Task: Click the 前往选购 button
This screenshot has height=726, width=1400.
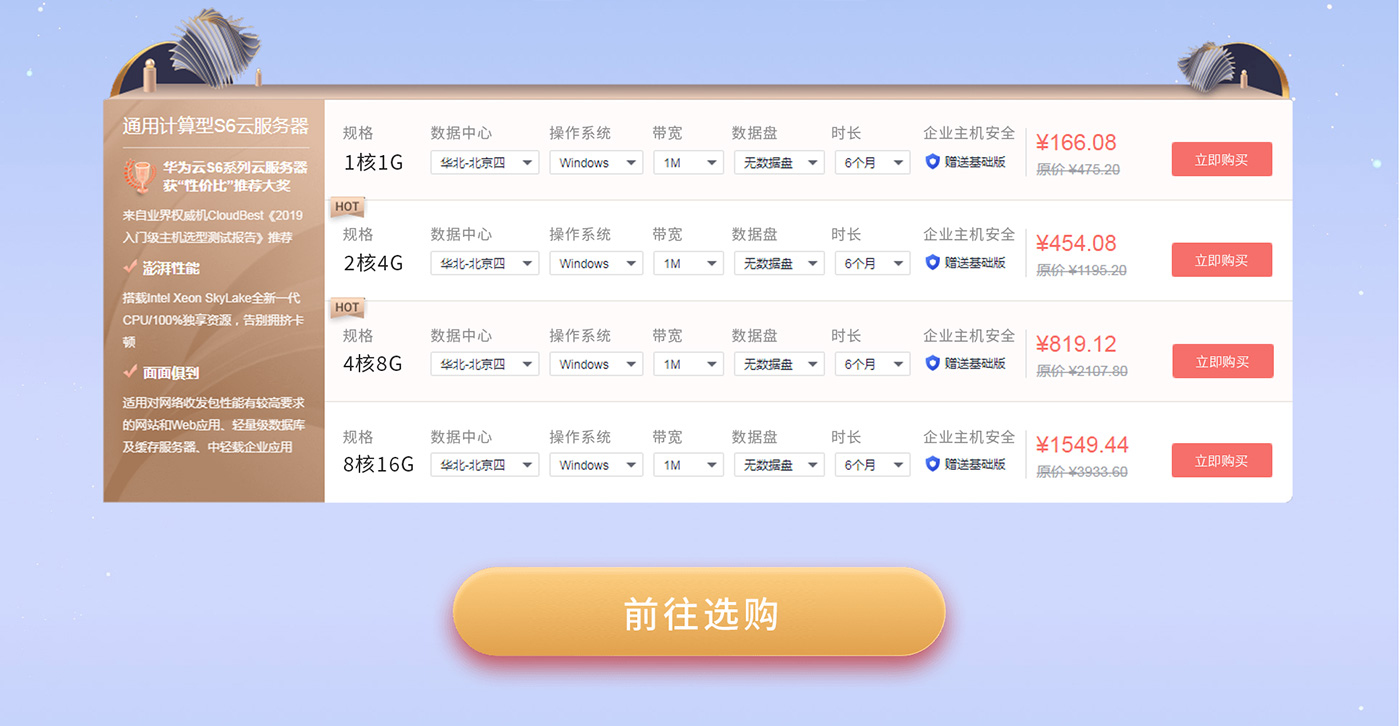Action: point(699,612)
